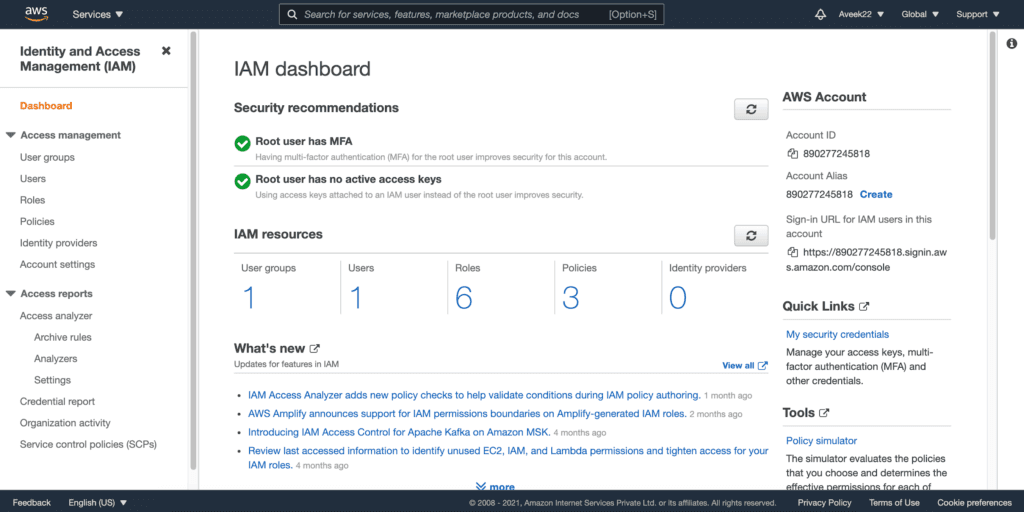Open Roles in the sidebar
Screen dimensions: 1024x512
pos(33,200)
